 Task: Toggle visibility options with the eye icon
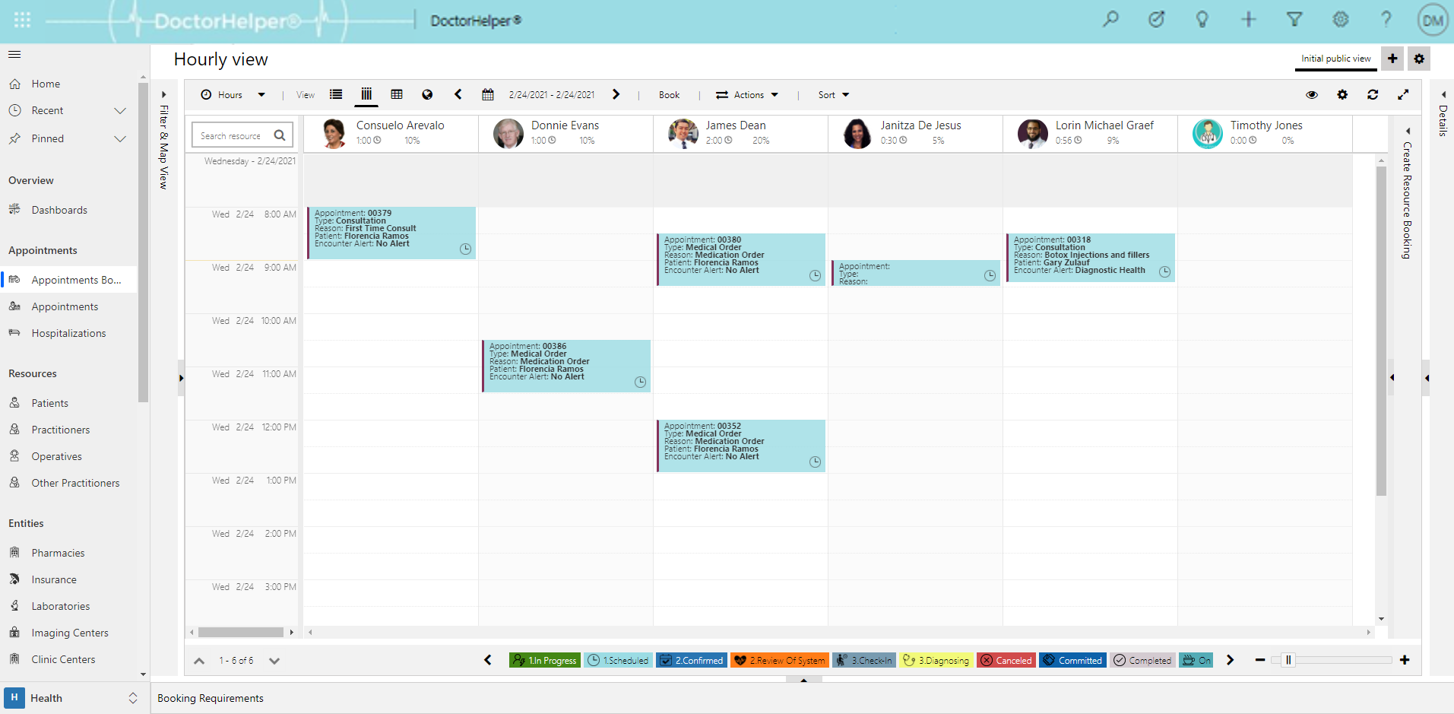pos(1312,94)
